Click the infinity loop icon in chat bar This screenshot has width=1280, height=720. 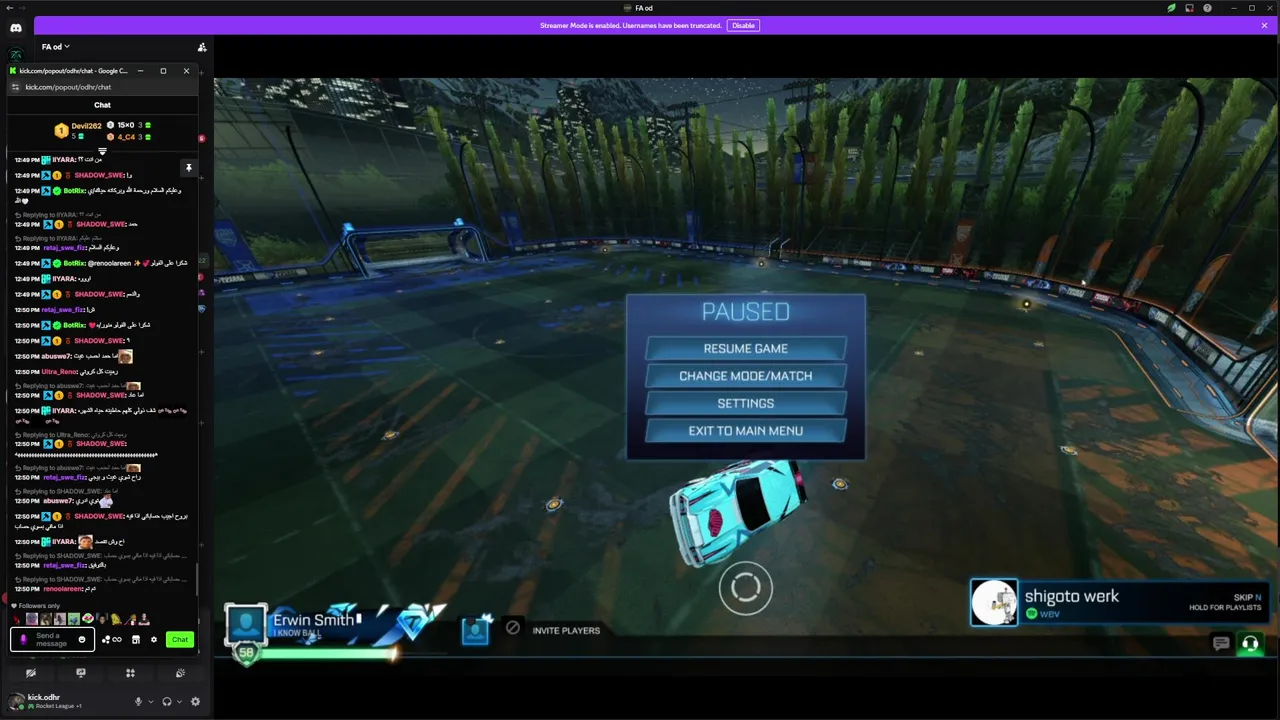pos(117,640)
